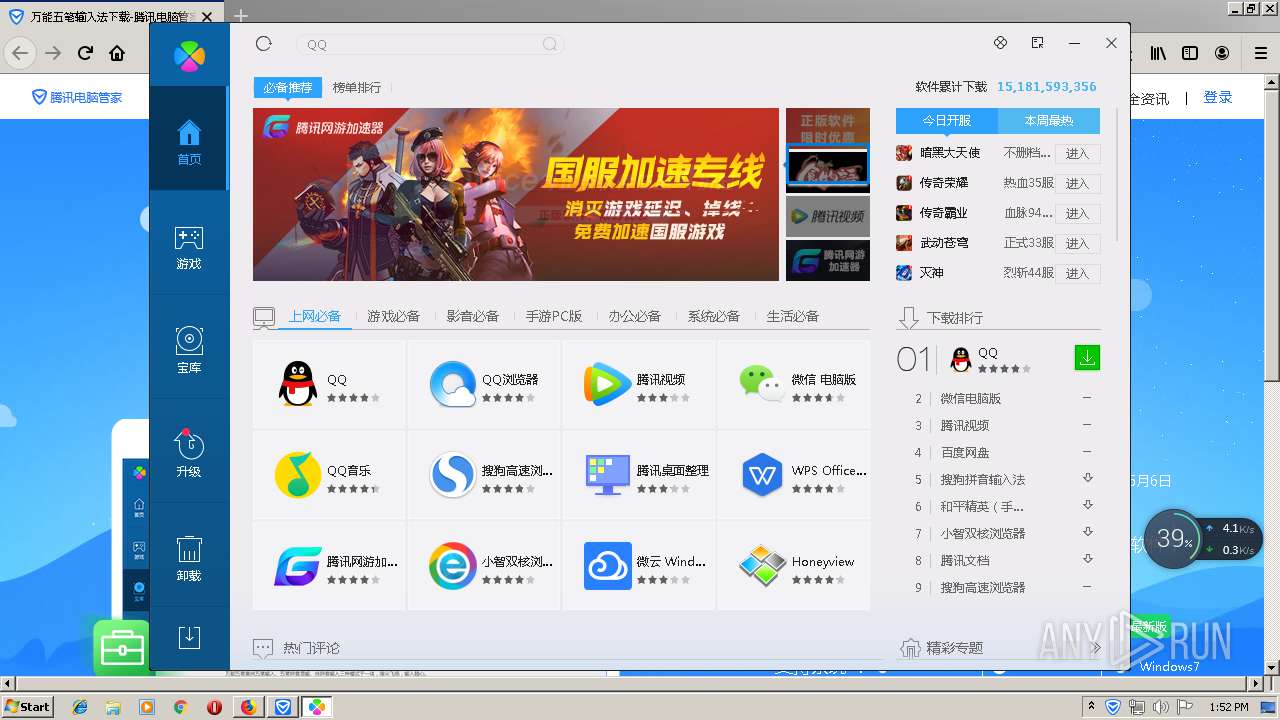This screenshot has height=720, width=1280.
Task: Open the Windows Start menu
Action: pos(28,706)
